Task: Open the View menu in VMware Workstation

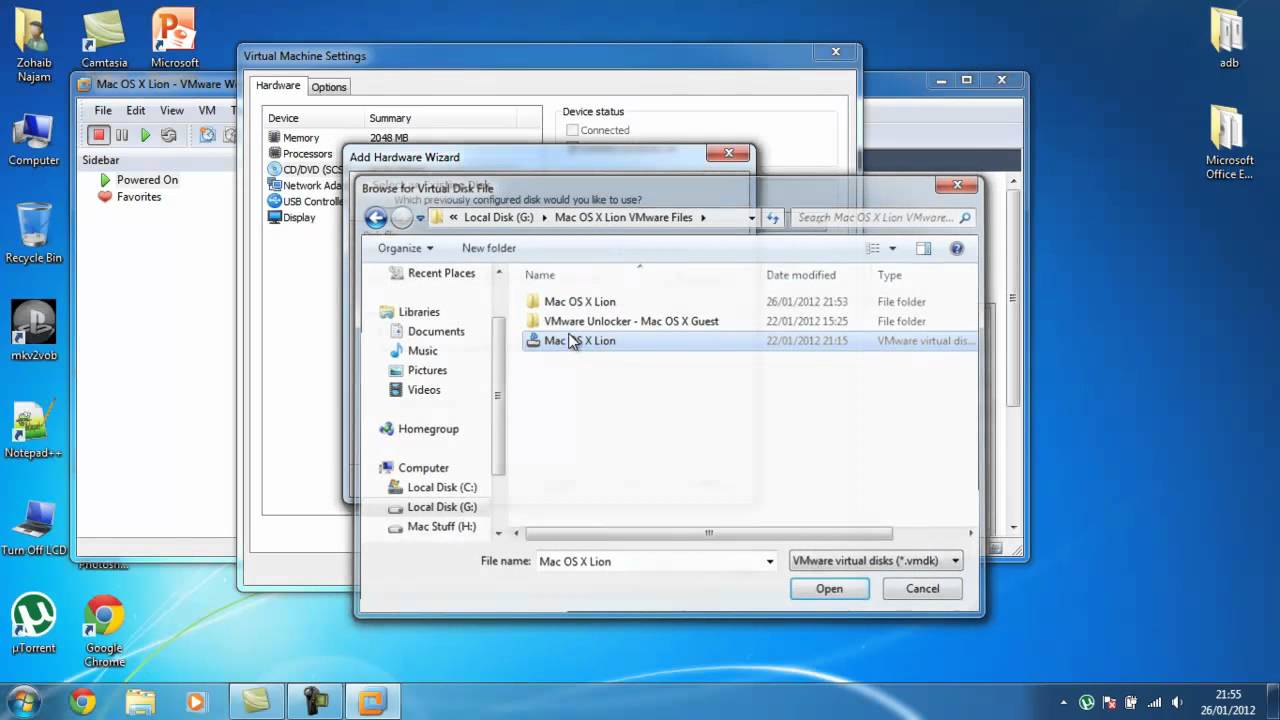Action: (x=172, y=111)
